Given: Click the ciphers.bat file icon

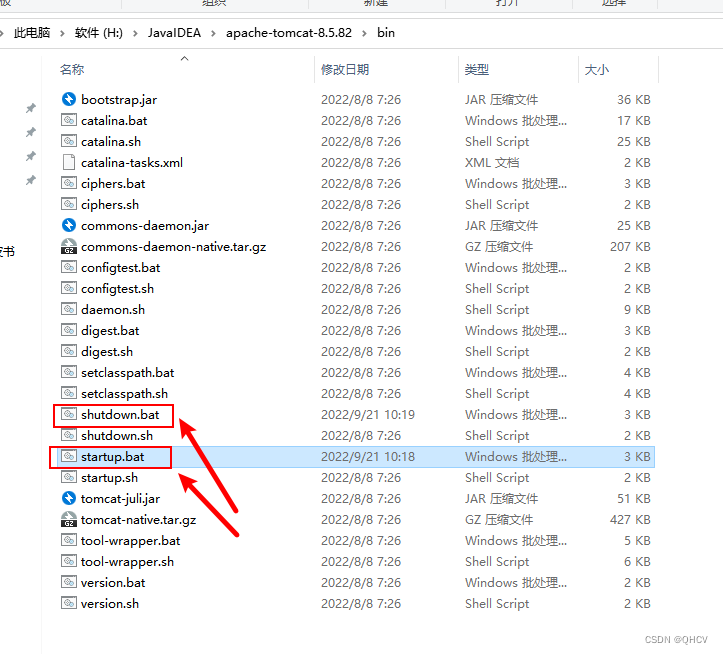Looking at the screenshot, I should [69, 183].
